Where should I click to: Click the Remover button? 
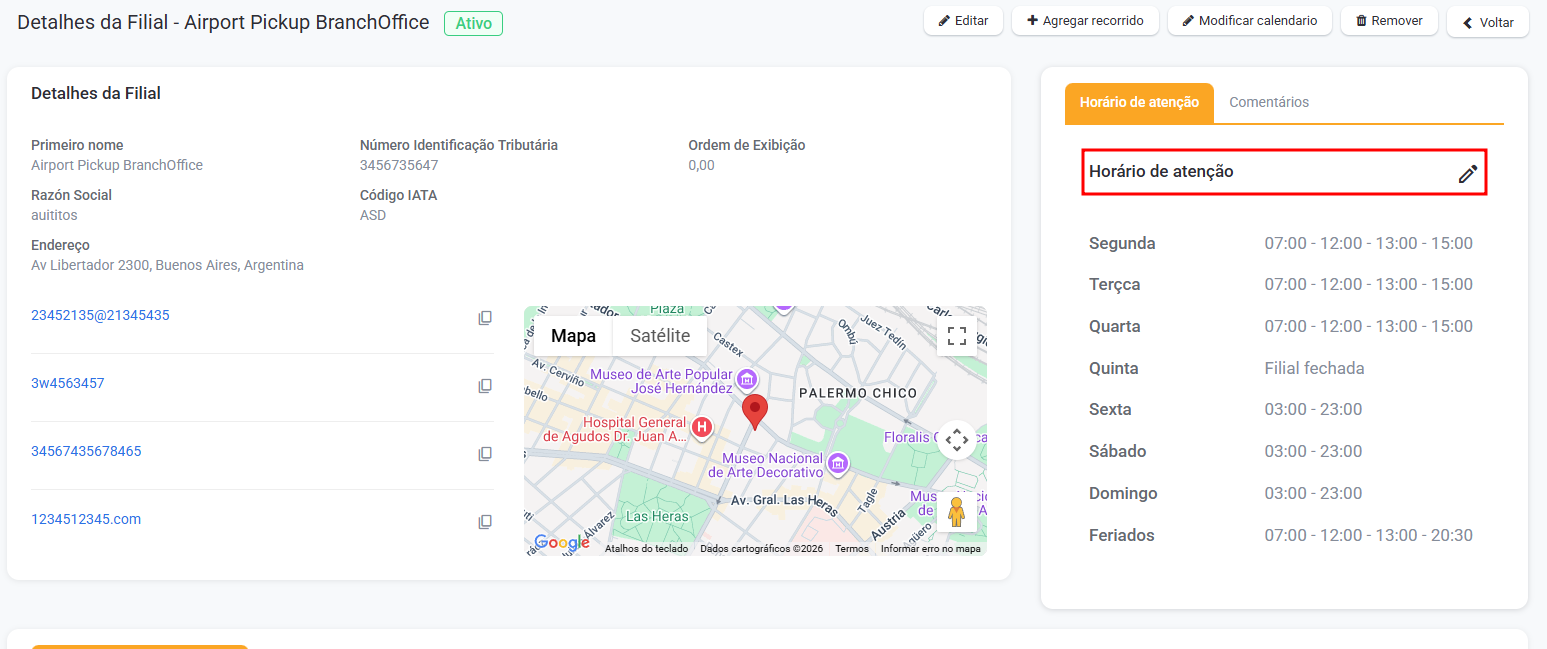1388,21
